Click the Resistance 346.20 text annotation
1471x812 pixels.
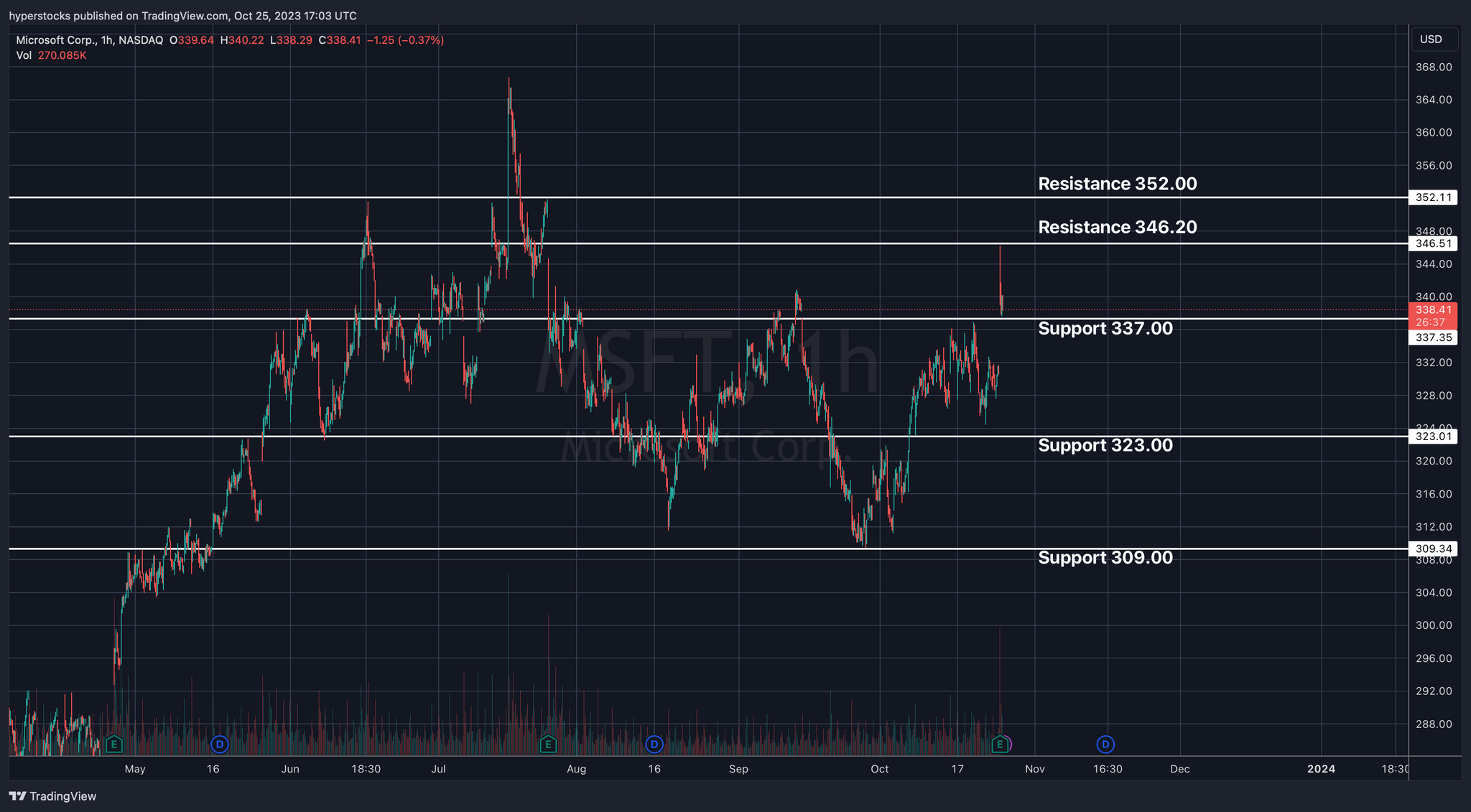coord(1117,228)
